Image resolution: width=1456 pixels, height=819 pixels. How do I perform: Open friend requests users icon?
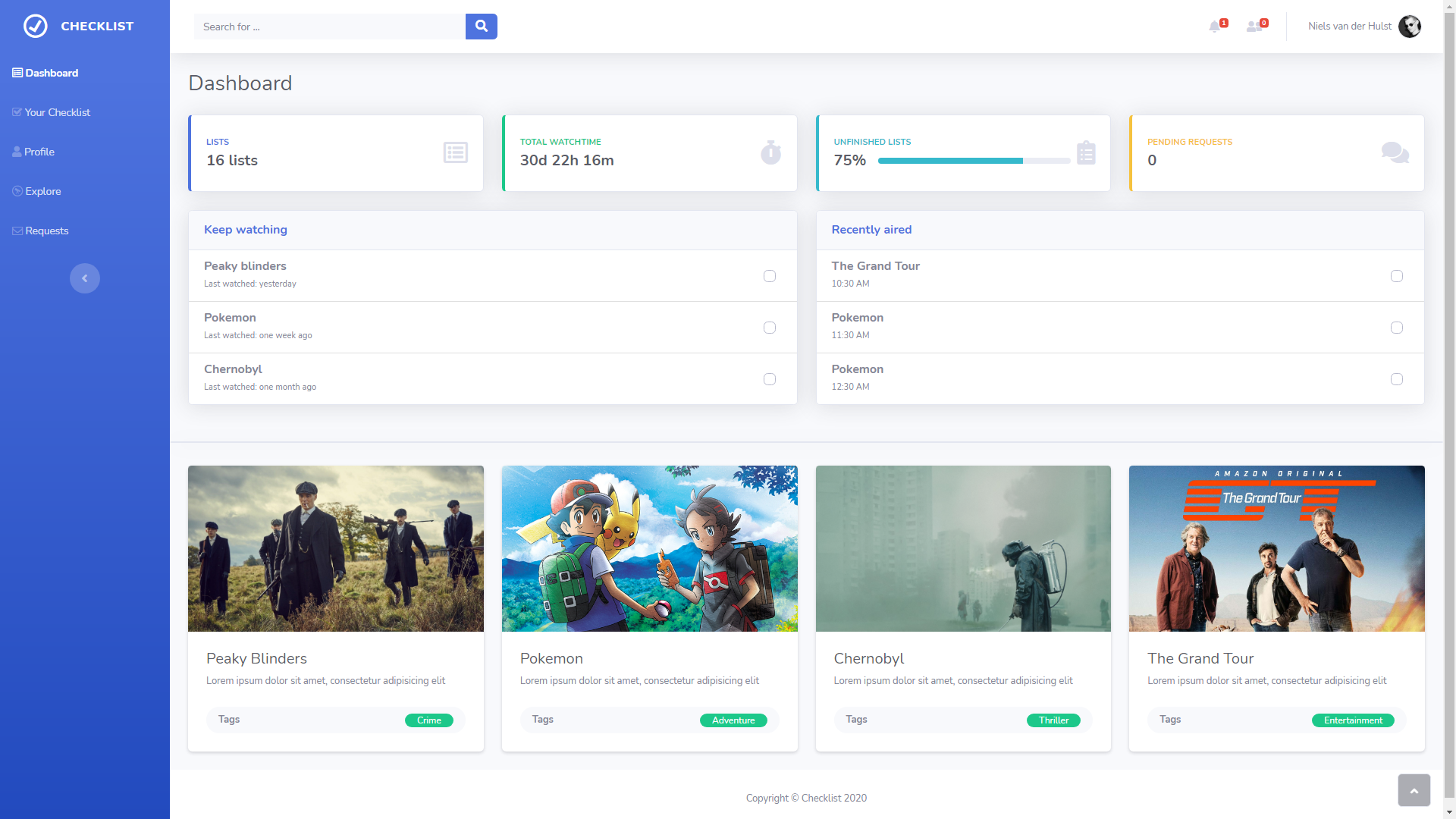tap(1254, 27)
